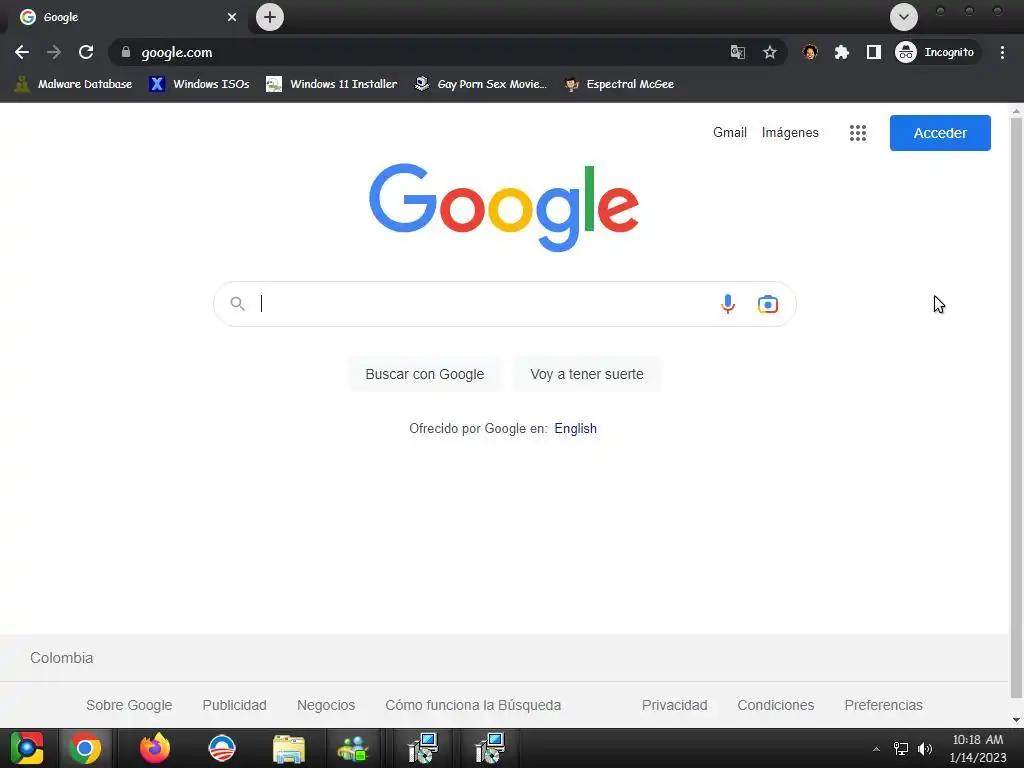Show hidden system tray icons
Image resolution: width=1024 pixels, height=768 pixels.
click(x=876, y=749)
